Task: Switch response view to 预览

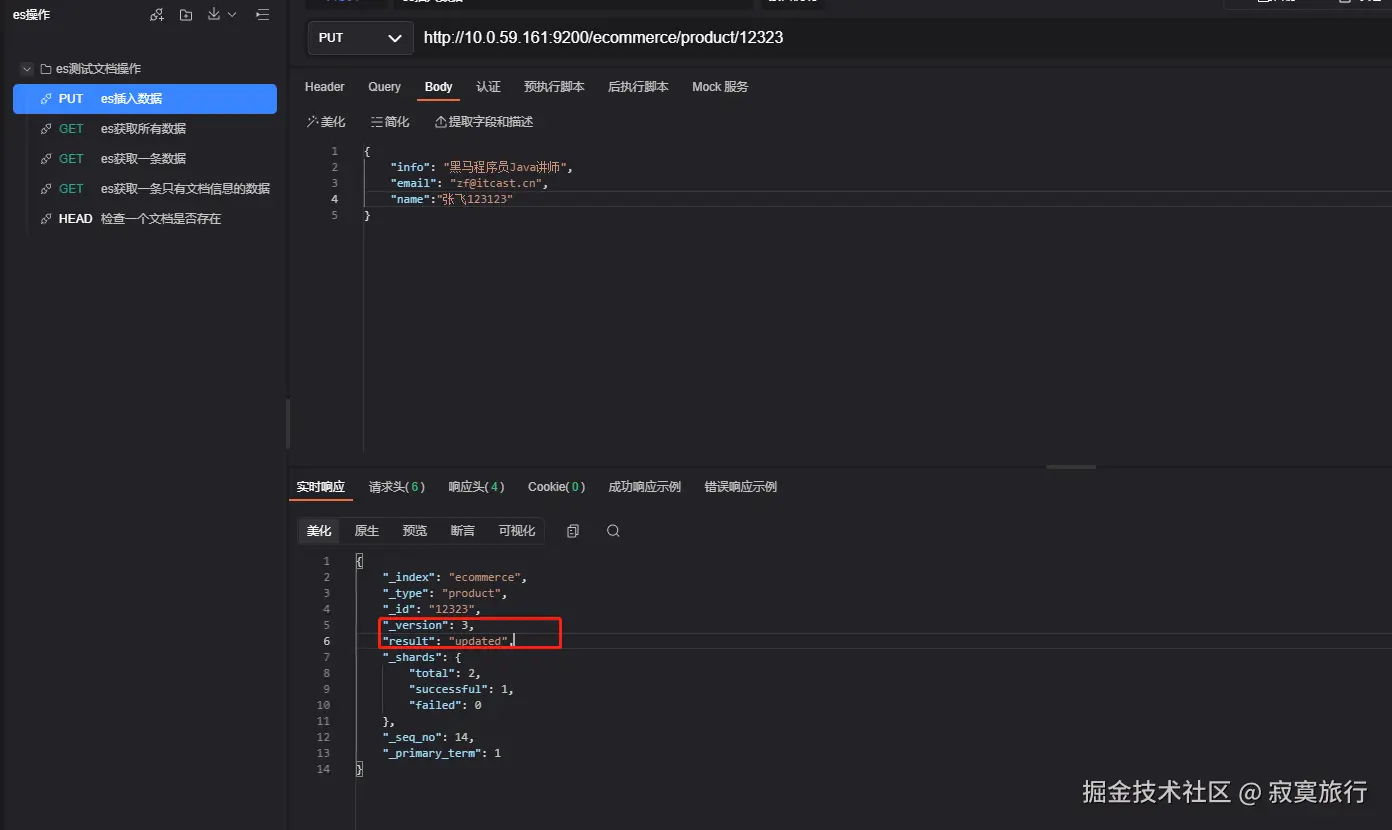Action: point(415,531)
